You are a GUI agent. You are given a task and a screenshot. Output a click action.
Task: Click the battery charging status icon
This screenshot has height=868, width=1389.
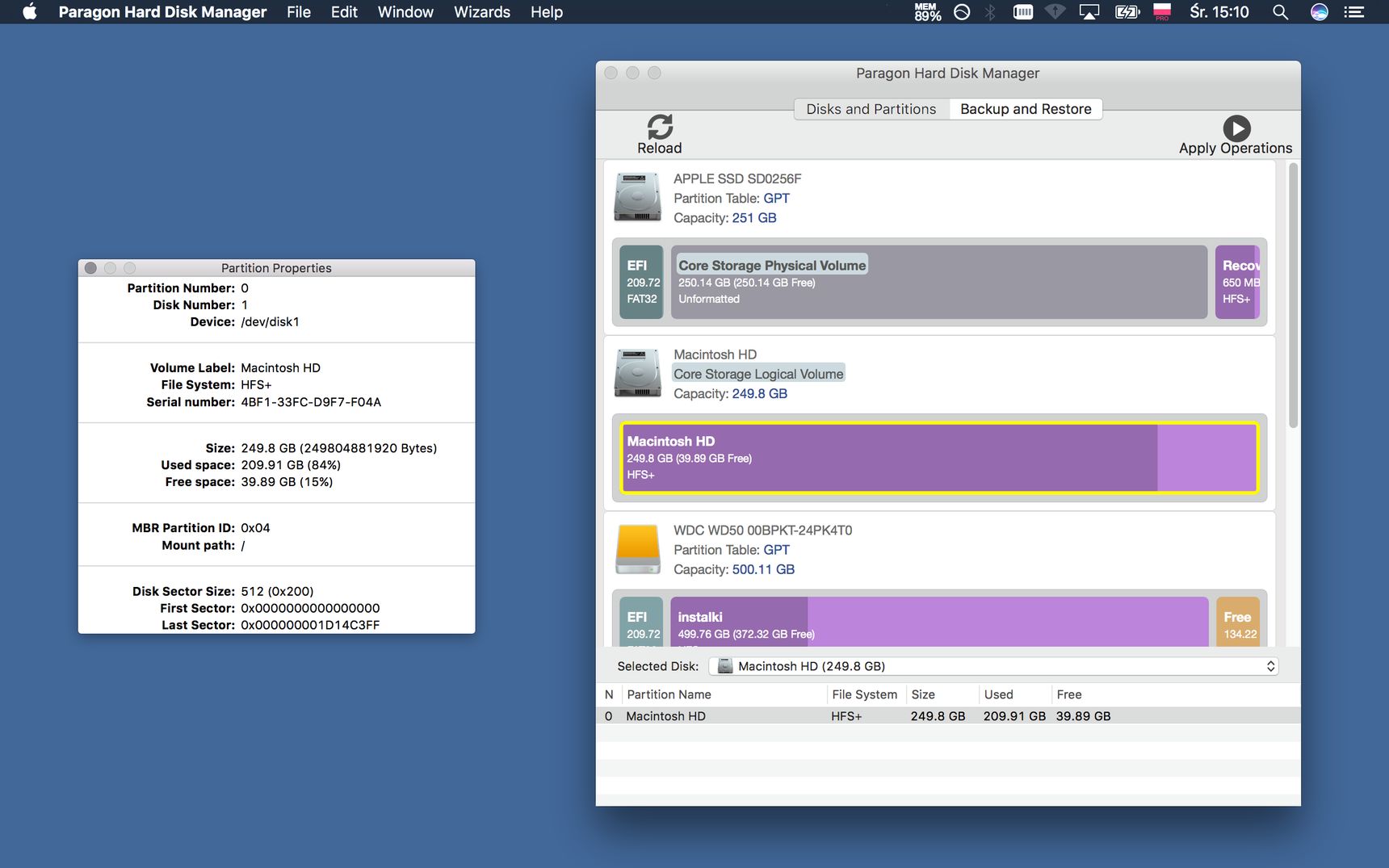click(1127, 12)
